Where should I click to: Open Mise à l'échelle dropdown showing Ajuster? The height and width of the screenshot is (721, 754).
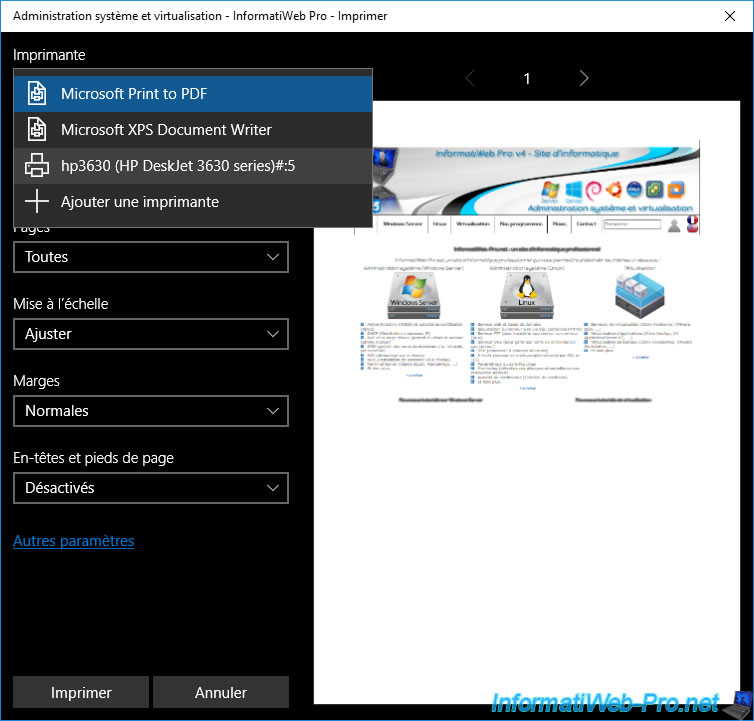click(x=151, y=334)
